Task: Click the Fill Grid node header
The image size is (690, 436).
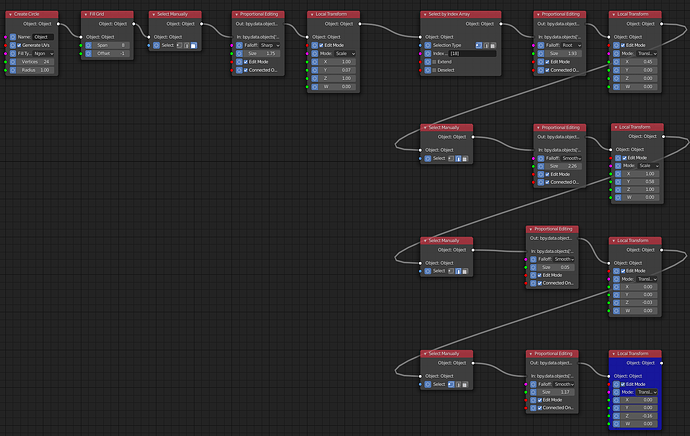Action: point(107,15)
